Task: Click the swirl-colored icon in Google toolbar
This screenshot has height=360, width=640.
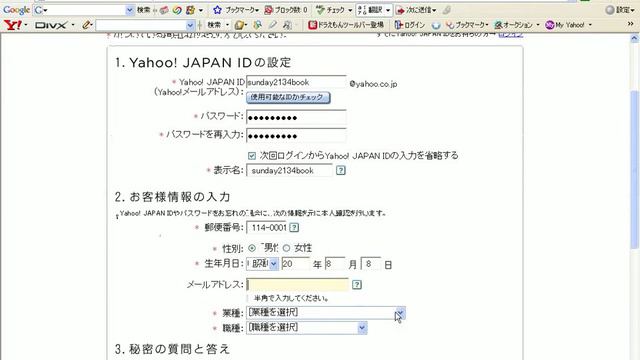Action: [177, 10]
